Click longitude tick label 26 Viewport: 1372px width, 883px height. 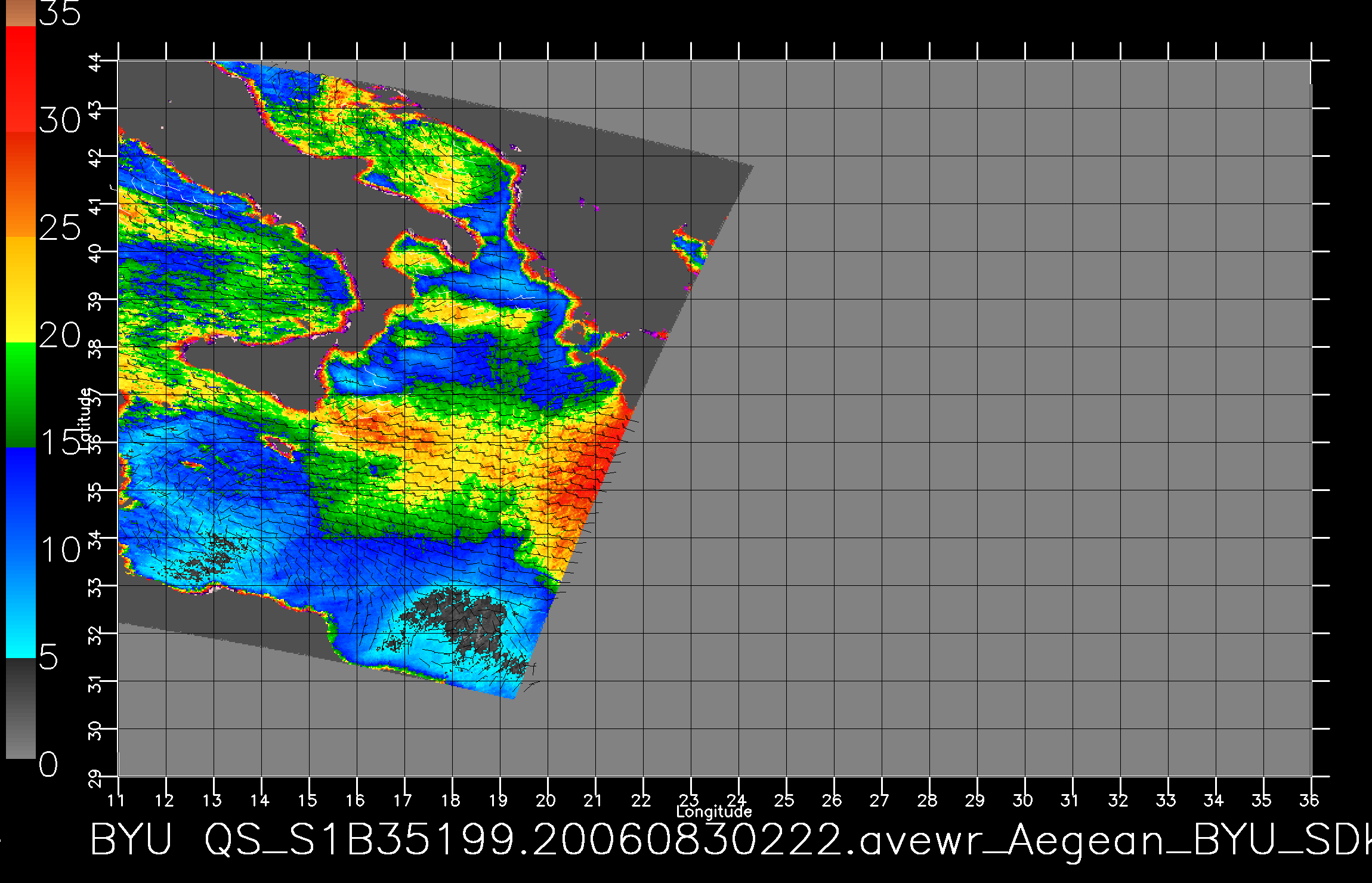832,800
